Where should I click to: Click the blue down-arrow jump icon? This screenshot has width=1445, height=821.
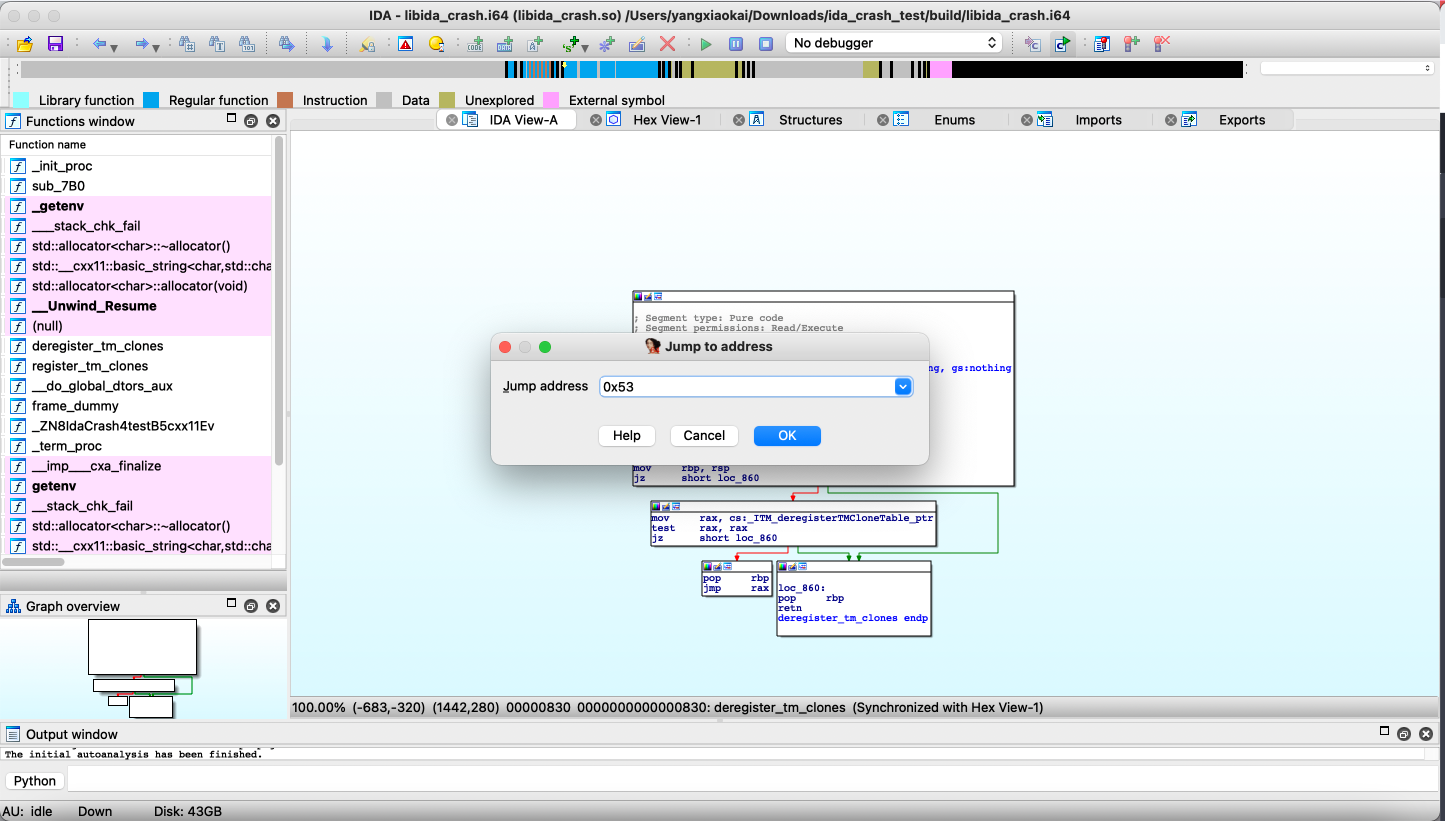pos(327,44)
